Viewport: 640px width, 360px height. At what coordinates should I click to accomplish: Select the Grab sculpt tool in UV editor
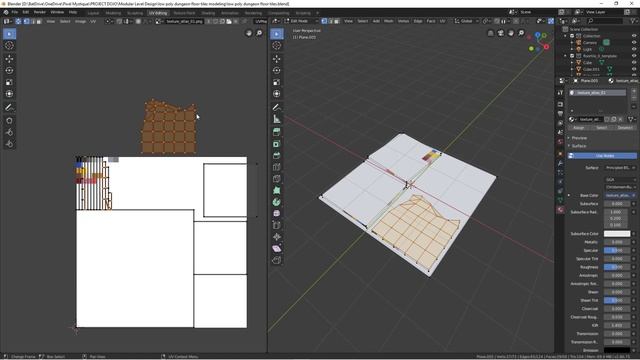click(x=9, y=121)
